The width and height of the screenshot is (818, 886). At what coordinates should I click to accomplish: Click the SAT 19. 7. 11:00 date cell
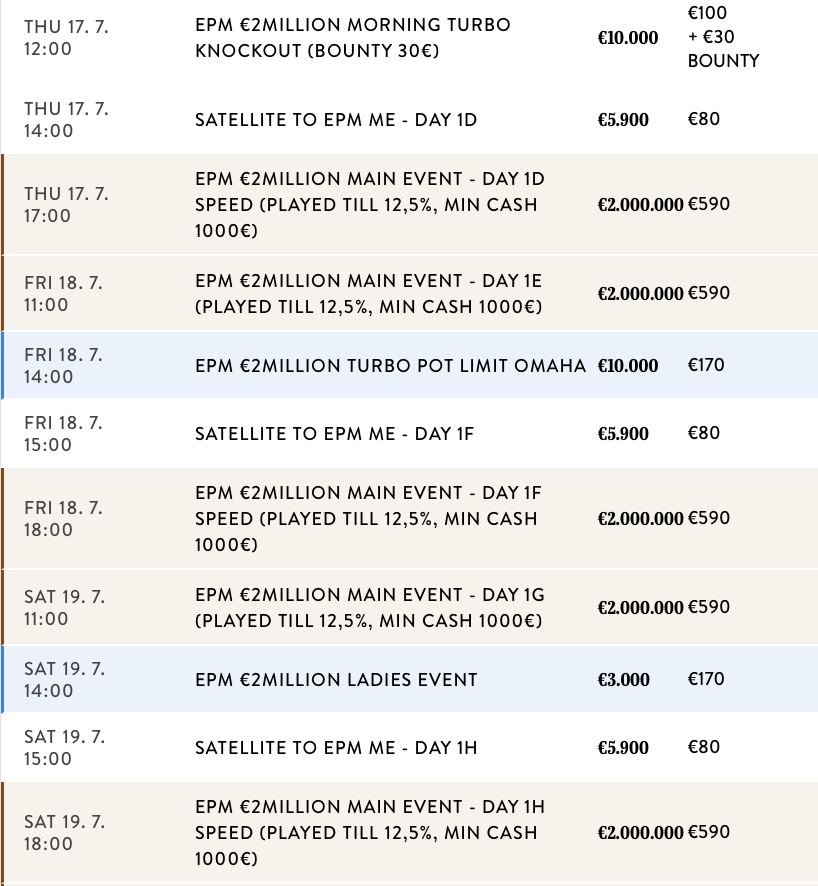click(64, 608)
